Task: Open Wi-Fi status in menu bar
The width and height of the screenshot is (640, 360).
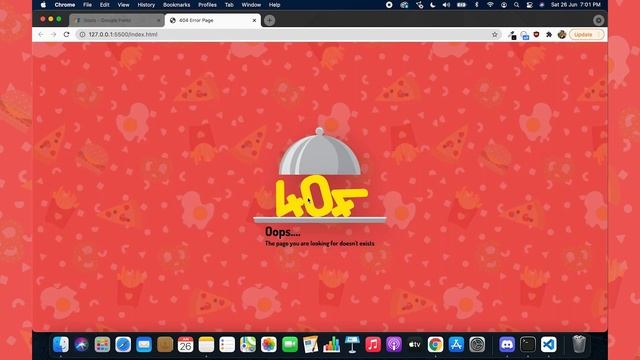Action: pyautogui.click(x=490, y=5)
